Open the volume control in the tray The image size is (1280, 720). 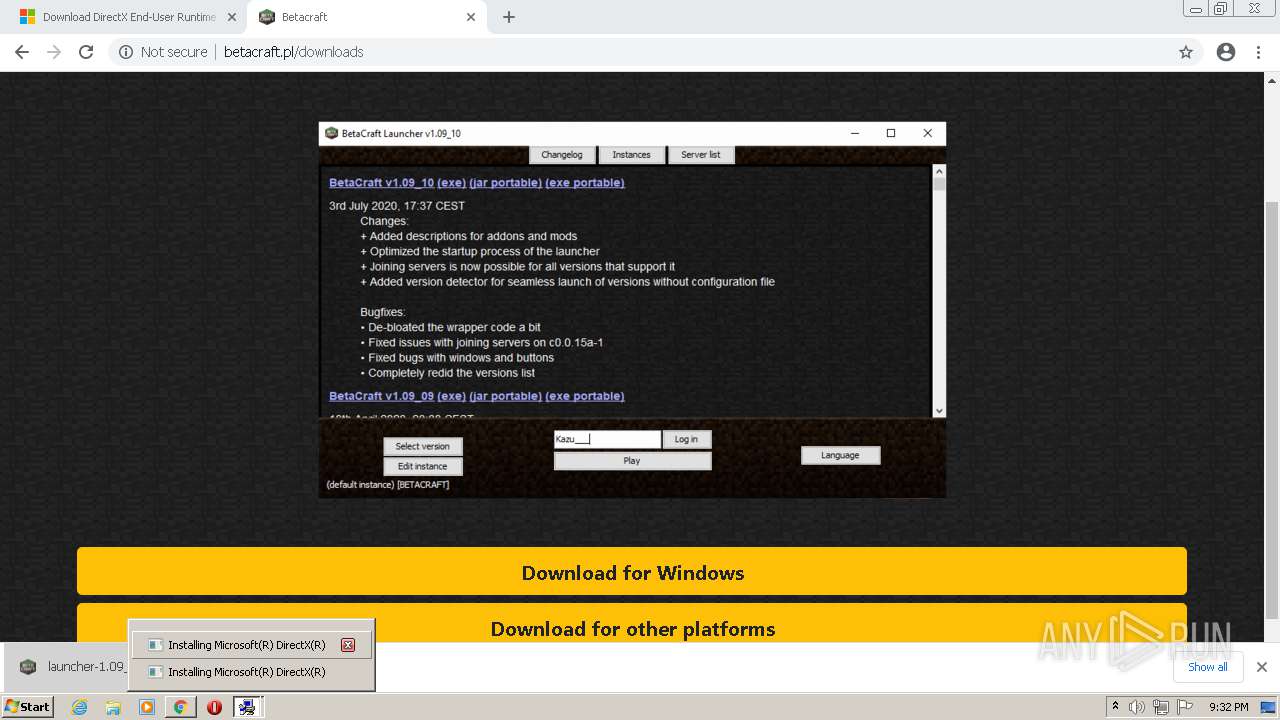click(x=1137, y=707)
